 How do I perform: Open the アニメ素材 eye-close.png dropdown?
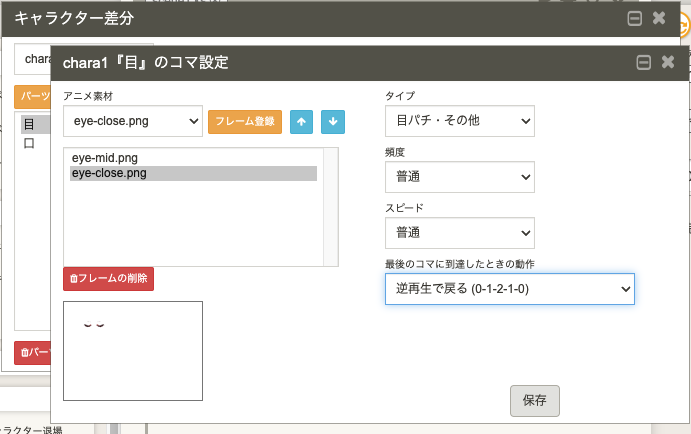point(132,122)
